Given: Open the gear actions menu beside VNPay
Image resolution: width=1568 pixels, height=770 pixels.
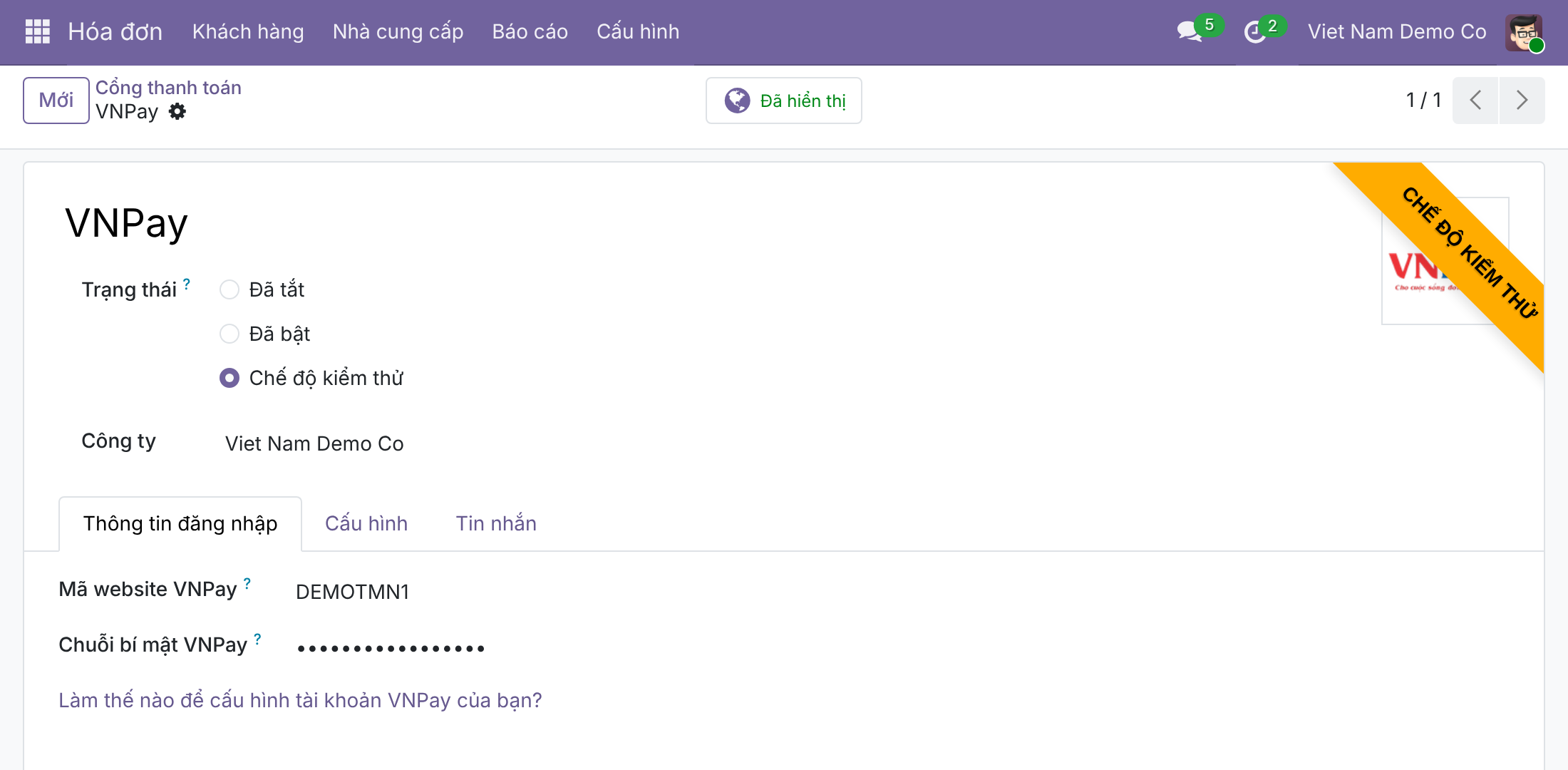Looking at the screenshot, I should click(x=177, y=111).
